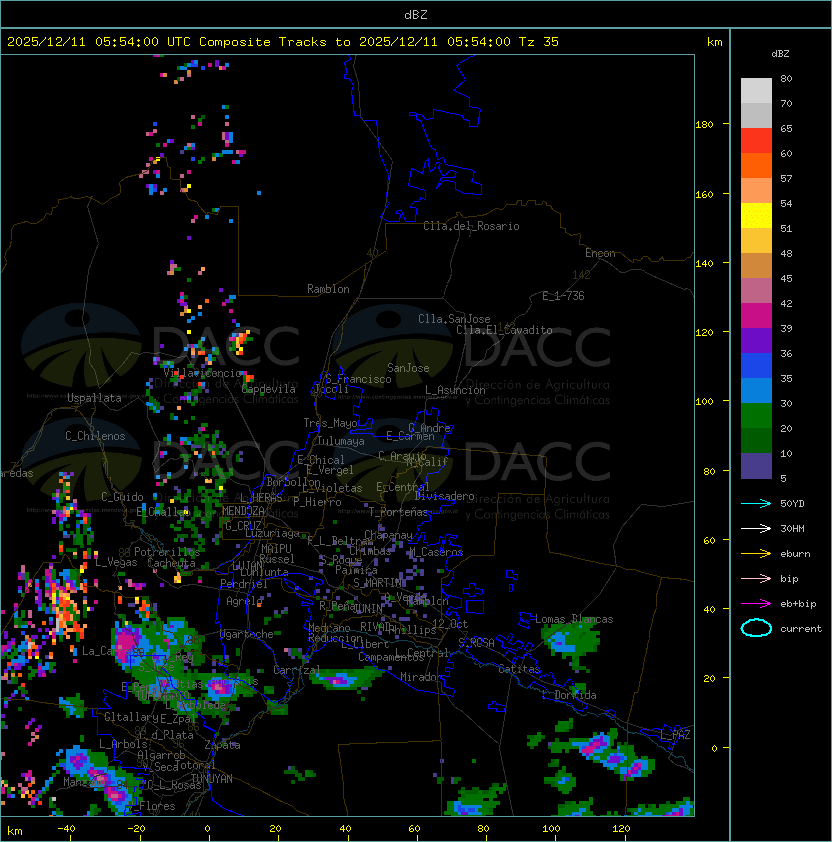
Task: Click the 30HM white arrow legend icon
Action: tap(756, 528)
